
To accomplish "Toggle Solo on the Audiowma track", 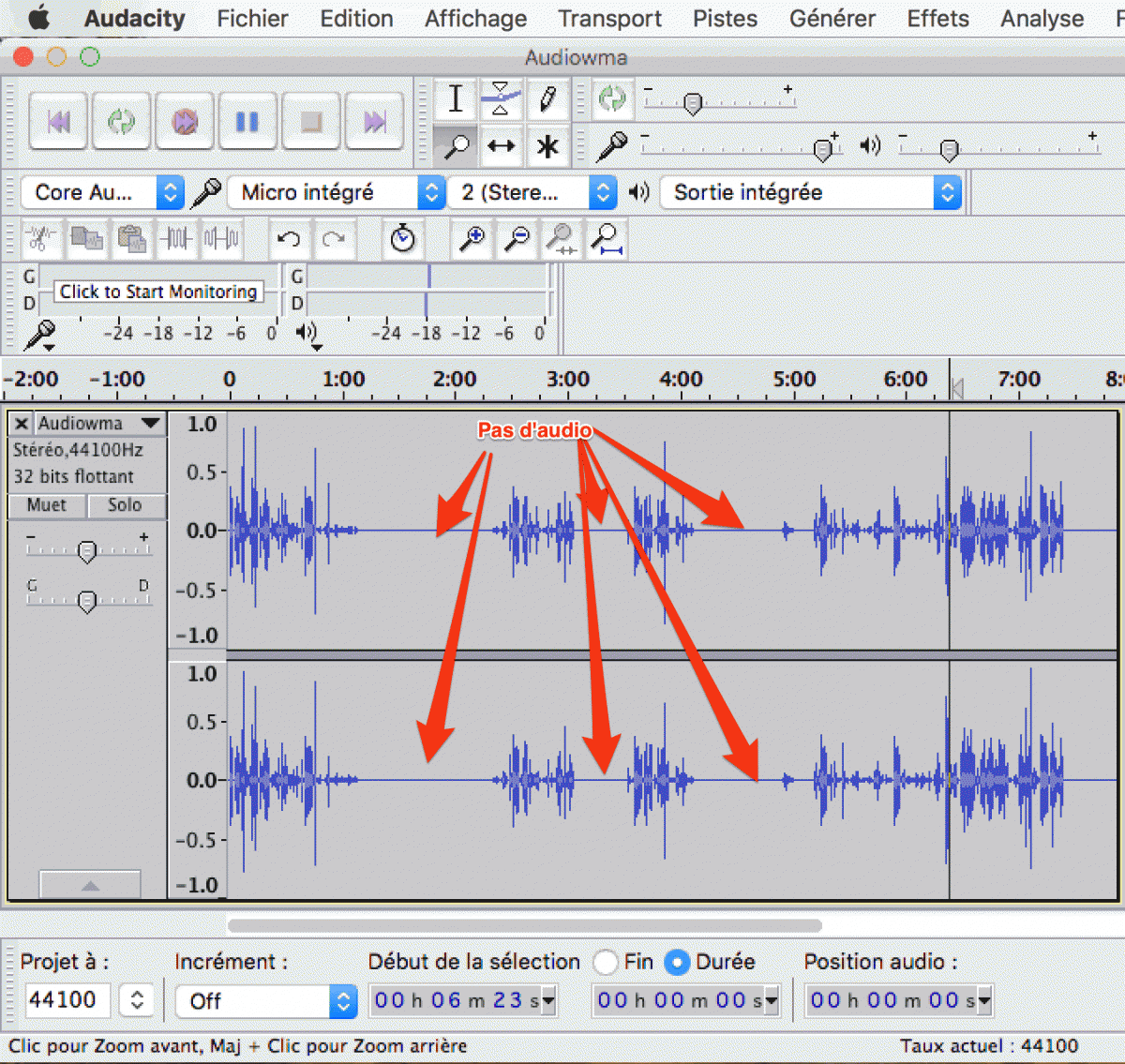I will (x=125, y=505).
